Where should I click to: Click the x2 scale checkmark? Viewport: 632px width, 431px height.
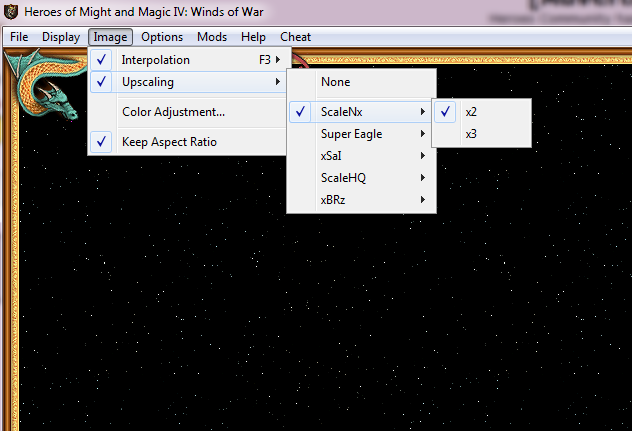pos(445,112)
